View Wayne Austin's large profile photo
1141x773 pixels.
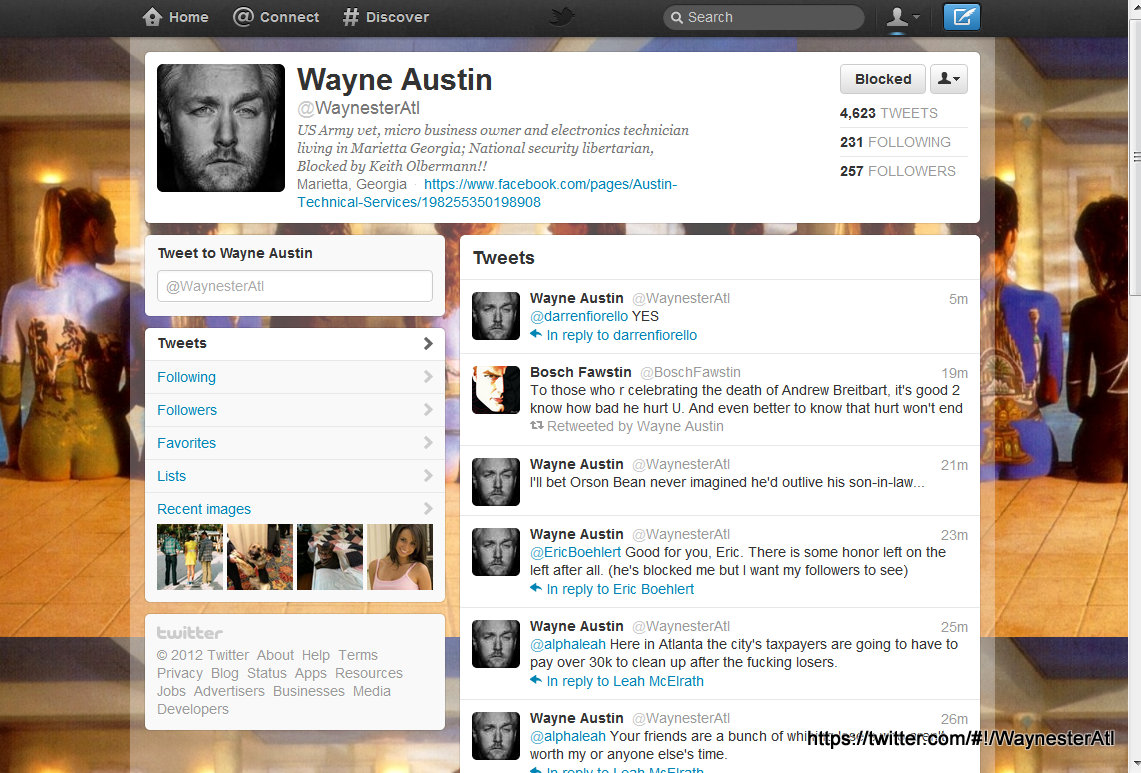[x=221, y=128]
